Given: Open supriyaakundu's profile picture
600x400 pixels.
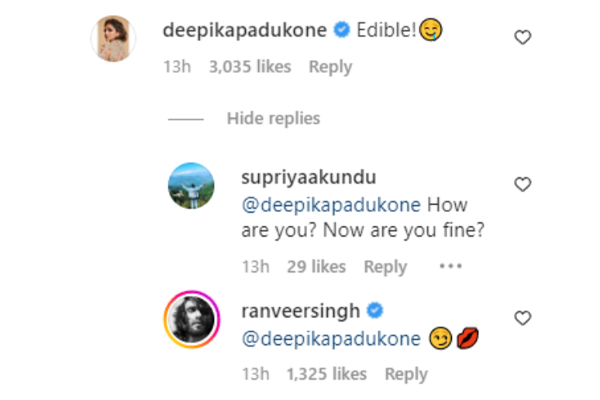Looking at the screenshot, I should pyautogui.click(x=190, y=187).
